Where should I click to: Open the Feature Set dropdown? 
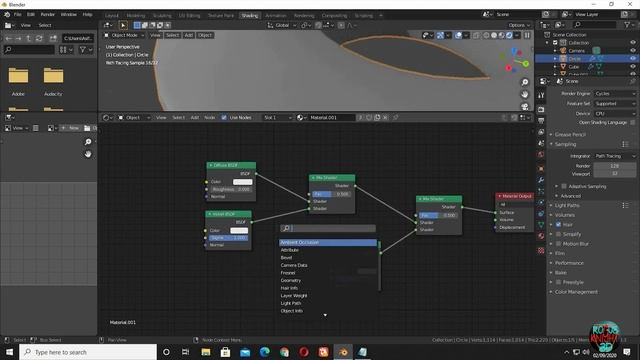click(615, 104)
